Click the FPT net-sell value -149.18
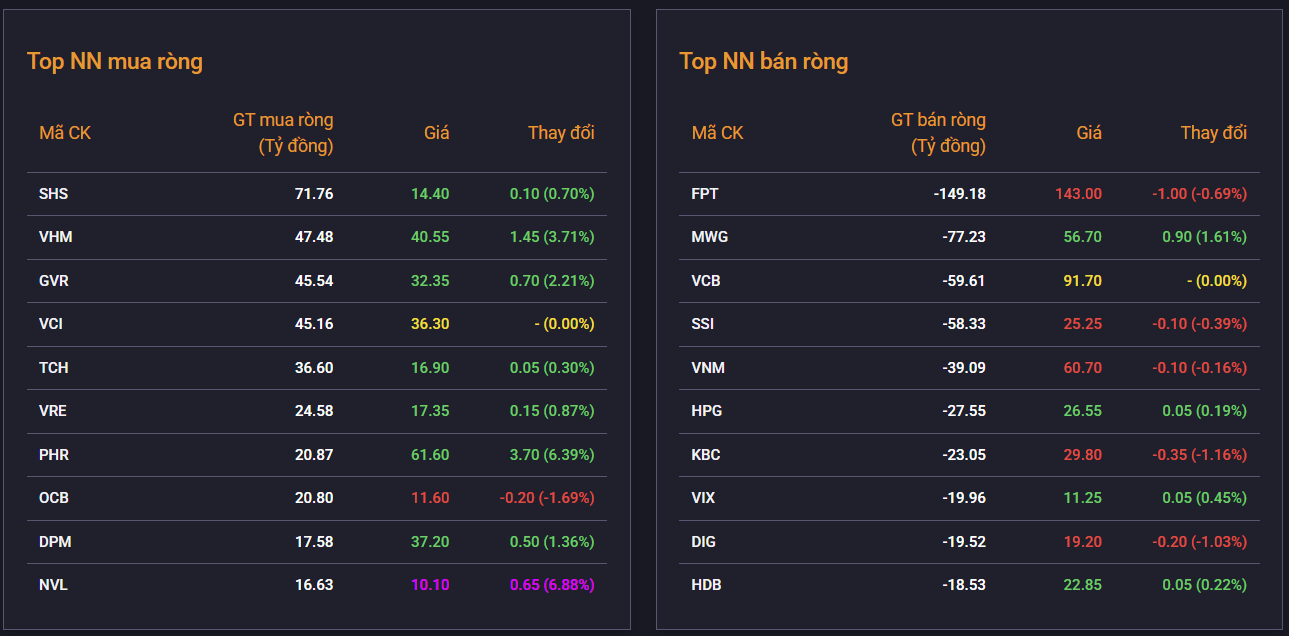The height and width of the screenshot is (636, 1289). pyautogui.click(x=960, y=194)
